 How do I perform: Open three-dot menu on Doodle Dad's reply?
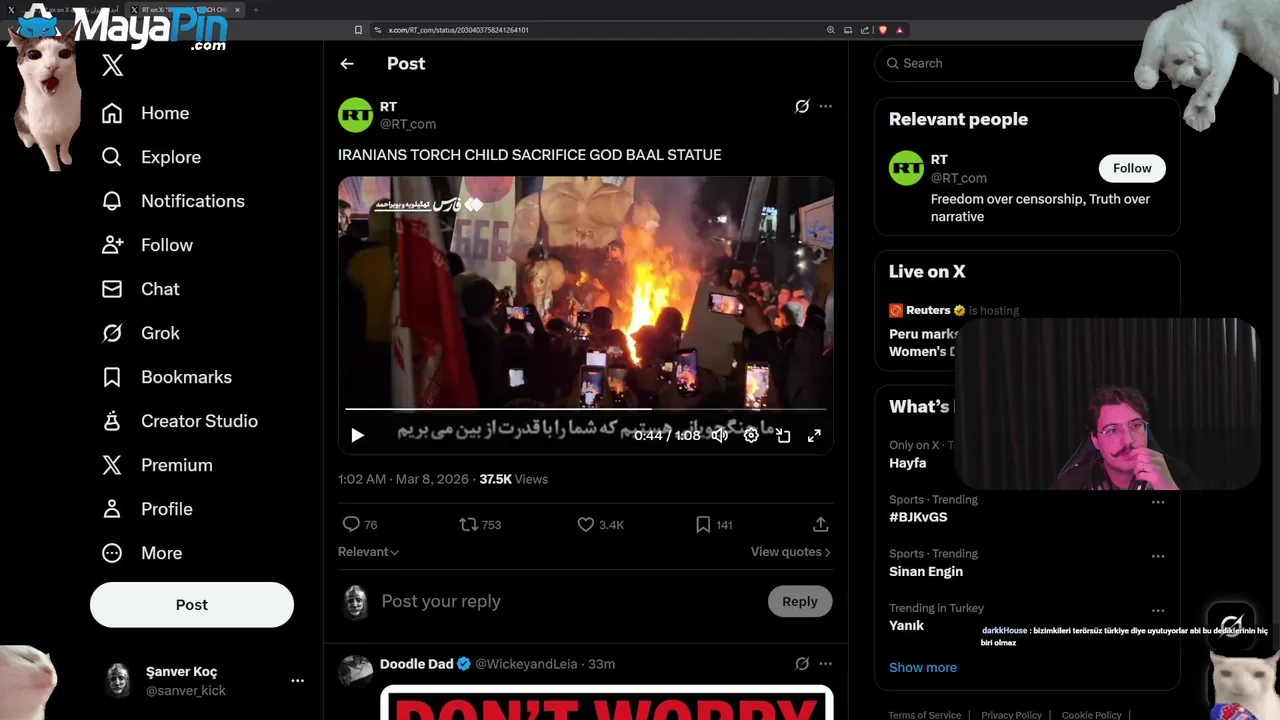tap(825, 664)
